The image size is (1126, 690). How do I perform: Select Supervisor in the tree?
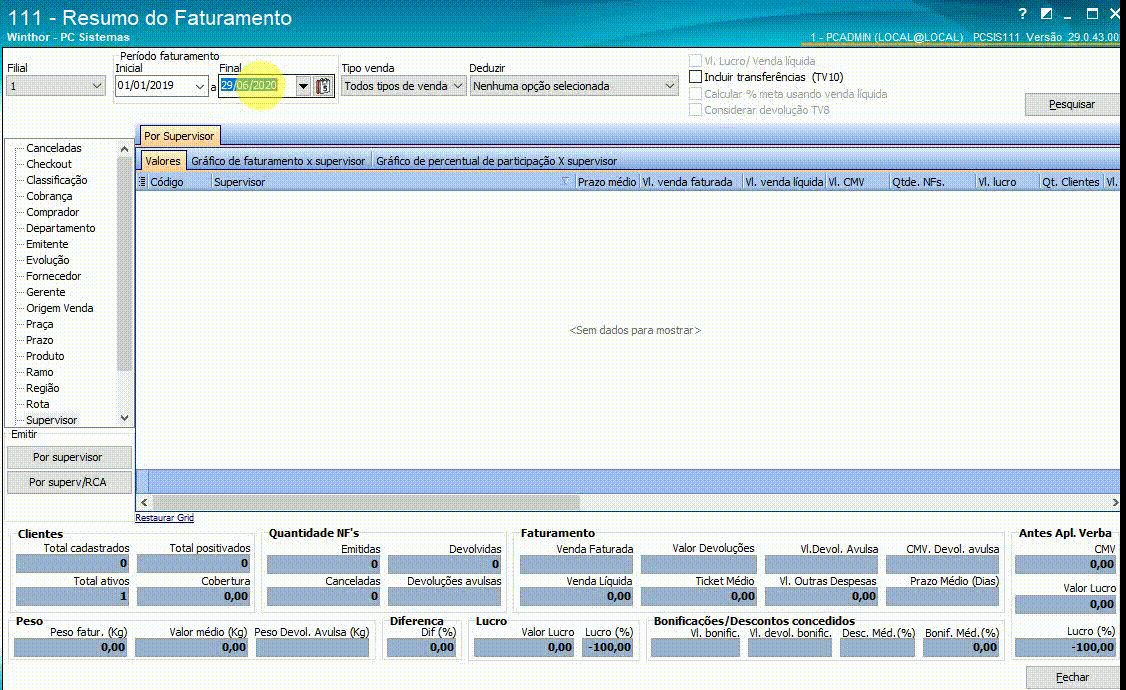[x=52, y=420]
